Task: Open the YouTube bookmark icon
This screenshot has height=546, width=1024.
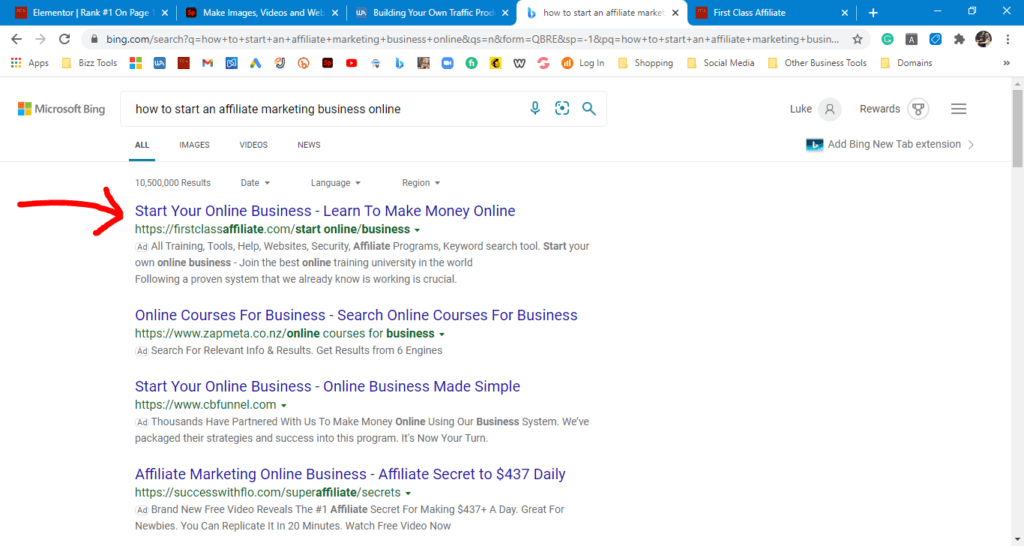Action: coord(351,63)
